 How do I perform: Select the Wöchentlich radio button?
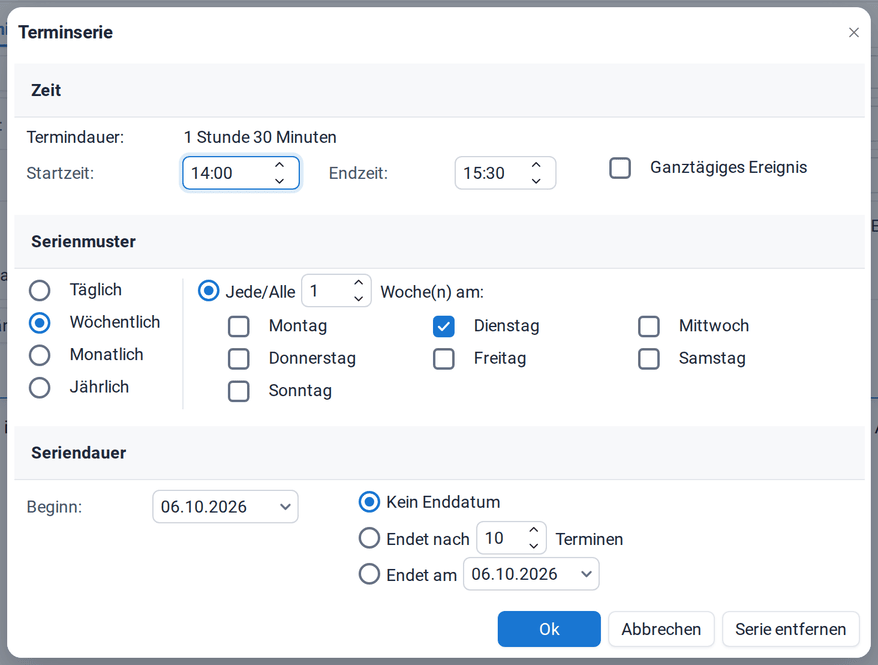click(40, 323)
